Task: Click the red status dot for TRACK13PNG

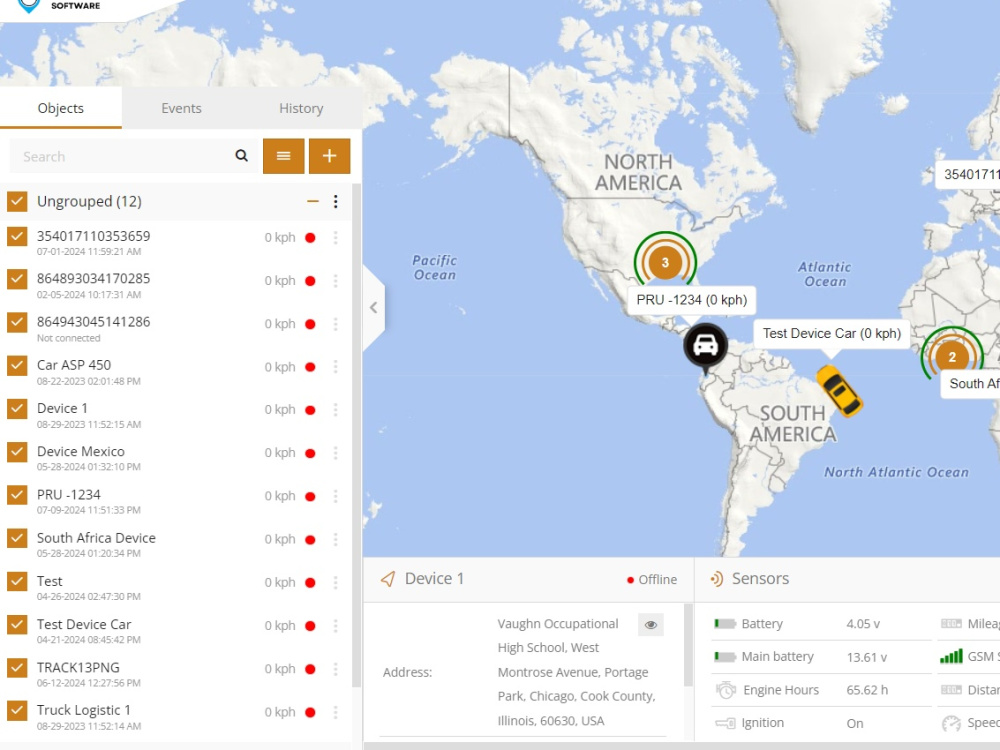Action: (x=311, y=669)
